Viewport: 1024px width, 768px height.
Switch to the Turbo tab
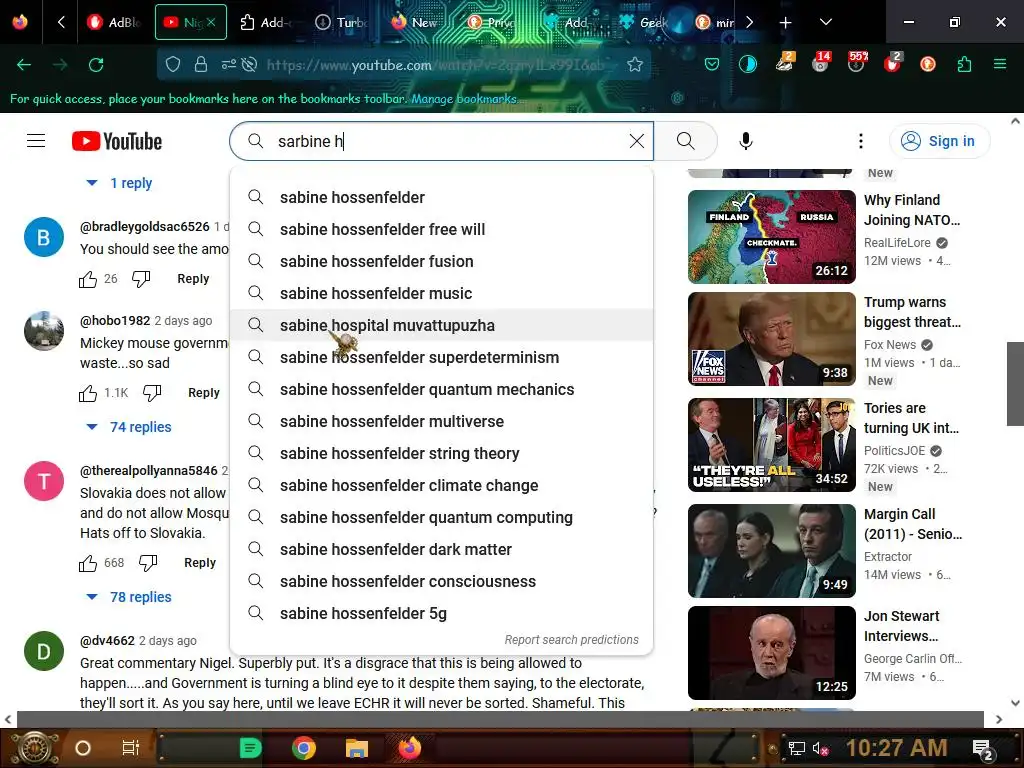click(x=342, y=22)
